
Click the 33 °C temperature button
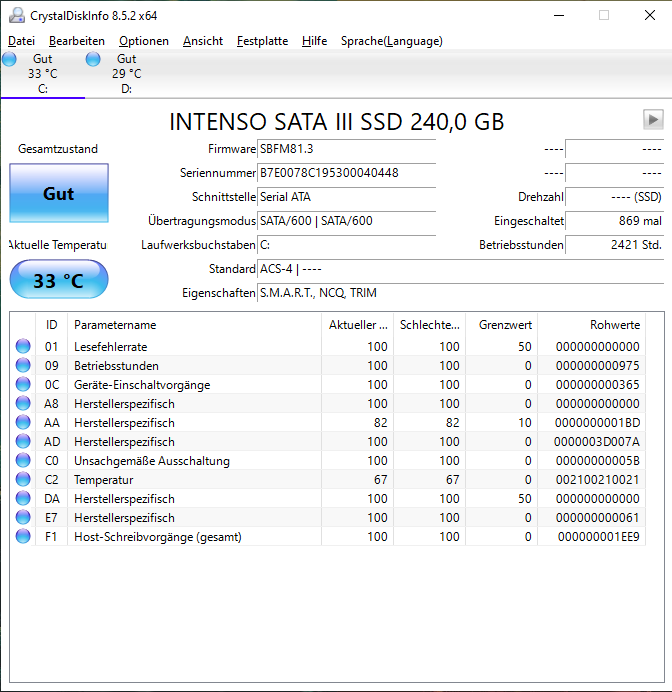coord(59,280)
